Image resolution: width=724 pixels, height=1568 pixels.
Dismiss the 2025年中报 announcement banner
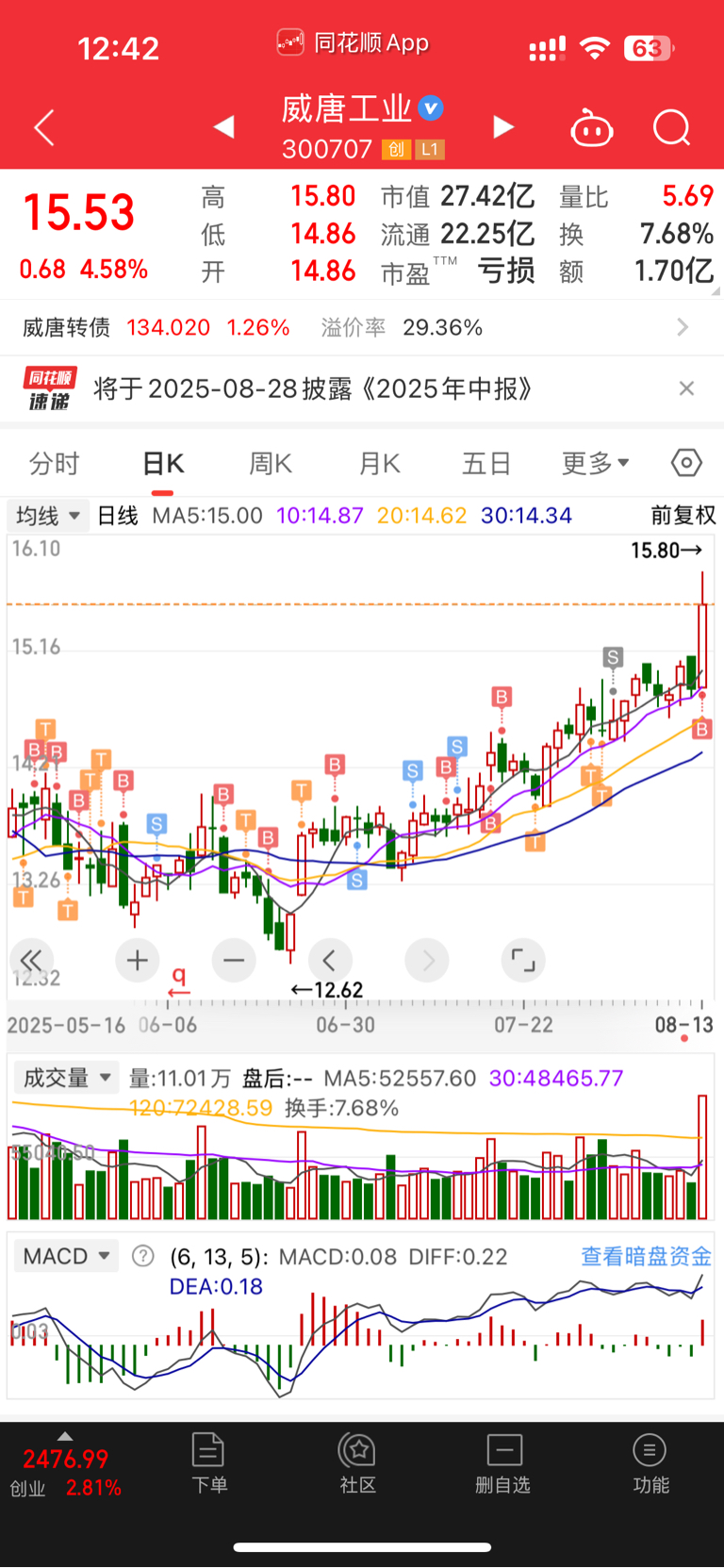(x=686, y=388)
